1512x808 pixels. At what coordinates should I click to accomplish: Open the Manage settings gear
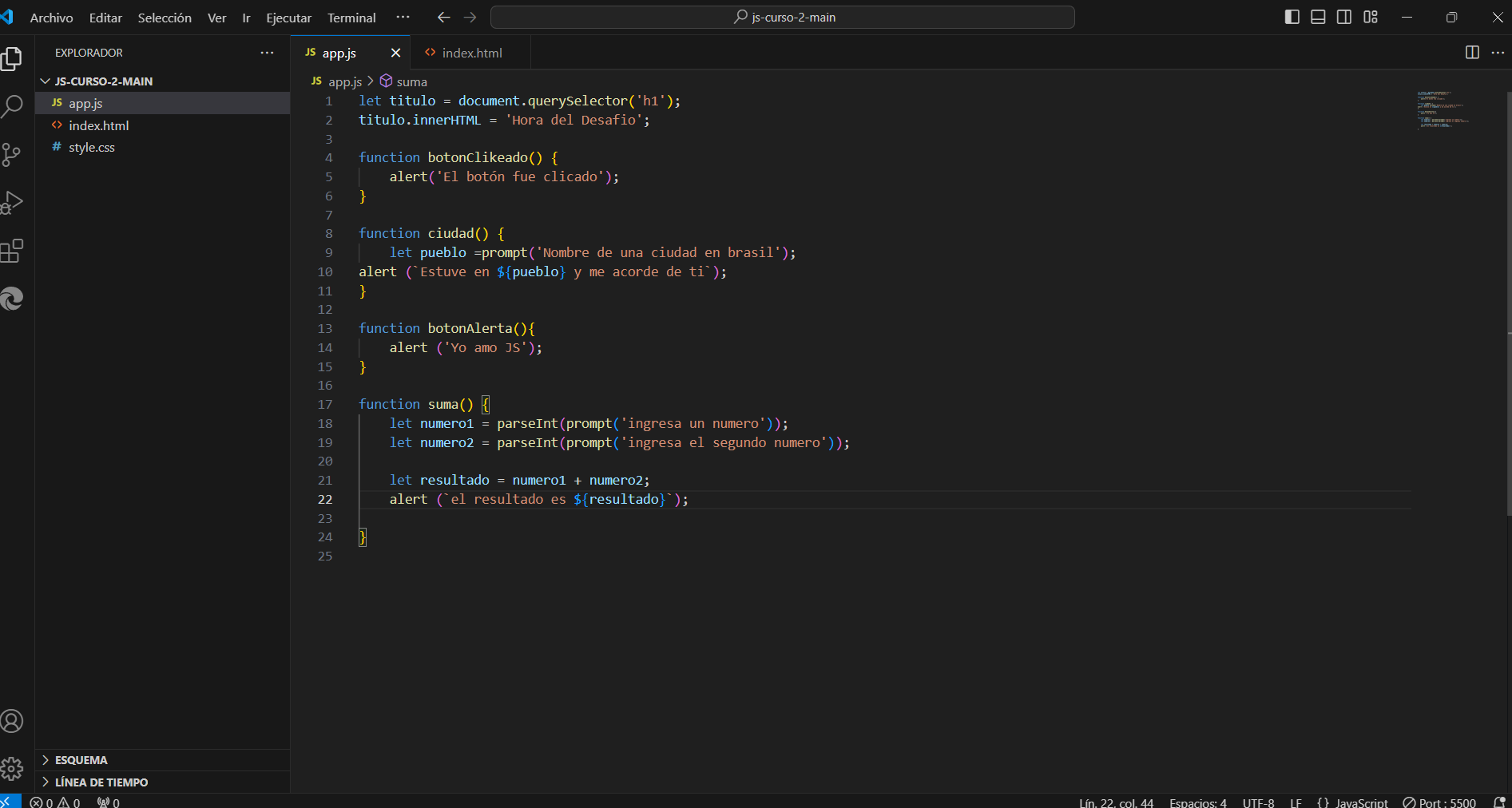coord(12,770)
